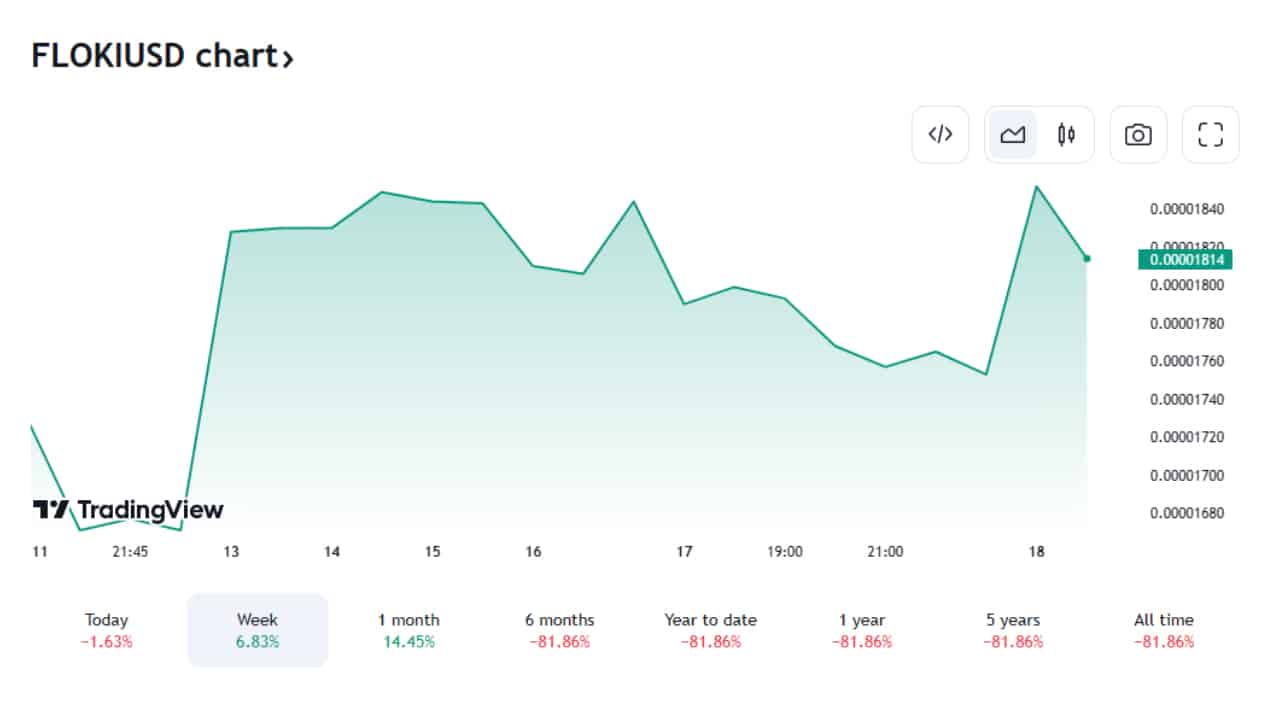Image resolution: width=1280 pixels, height=720 pixels.
Task: Expand the chevron beside FLOKIUSD chart
Action: tap(288, 59)
